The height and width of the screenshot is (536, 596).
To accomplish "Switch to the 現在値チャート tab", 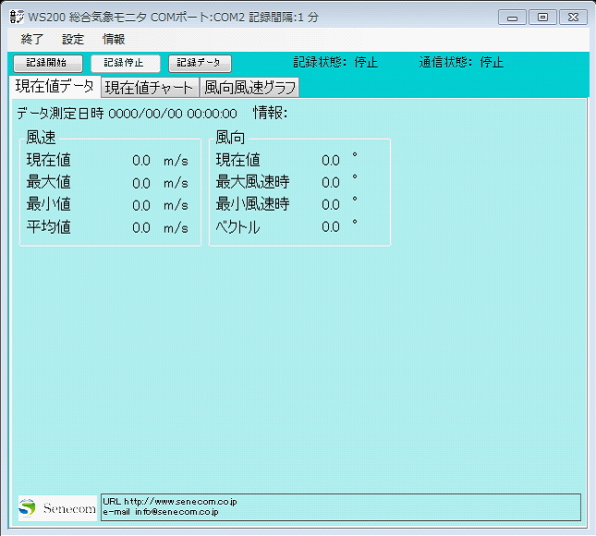I will [150, 88].
